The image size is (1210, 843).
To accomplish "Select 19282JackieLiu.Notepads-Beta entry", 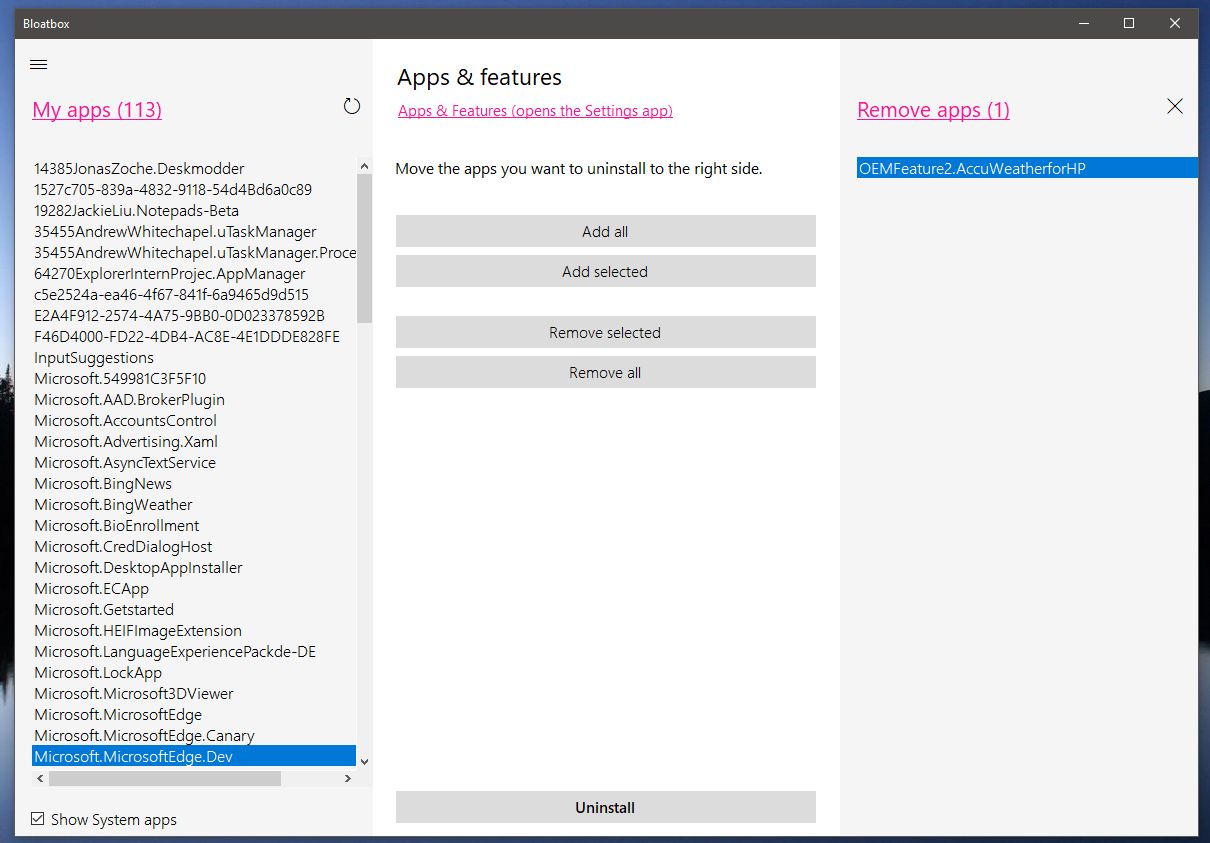I will tap(194, 210).
